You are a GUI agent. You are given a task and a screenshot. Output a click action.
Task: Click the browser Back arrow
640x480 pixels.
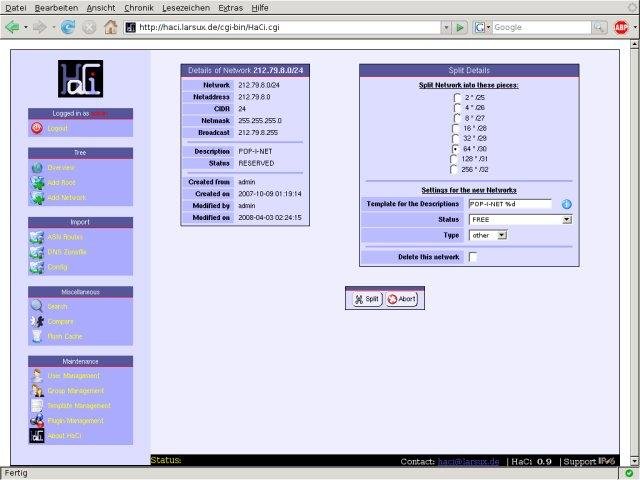(x=12, y=27)
